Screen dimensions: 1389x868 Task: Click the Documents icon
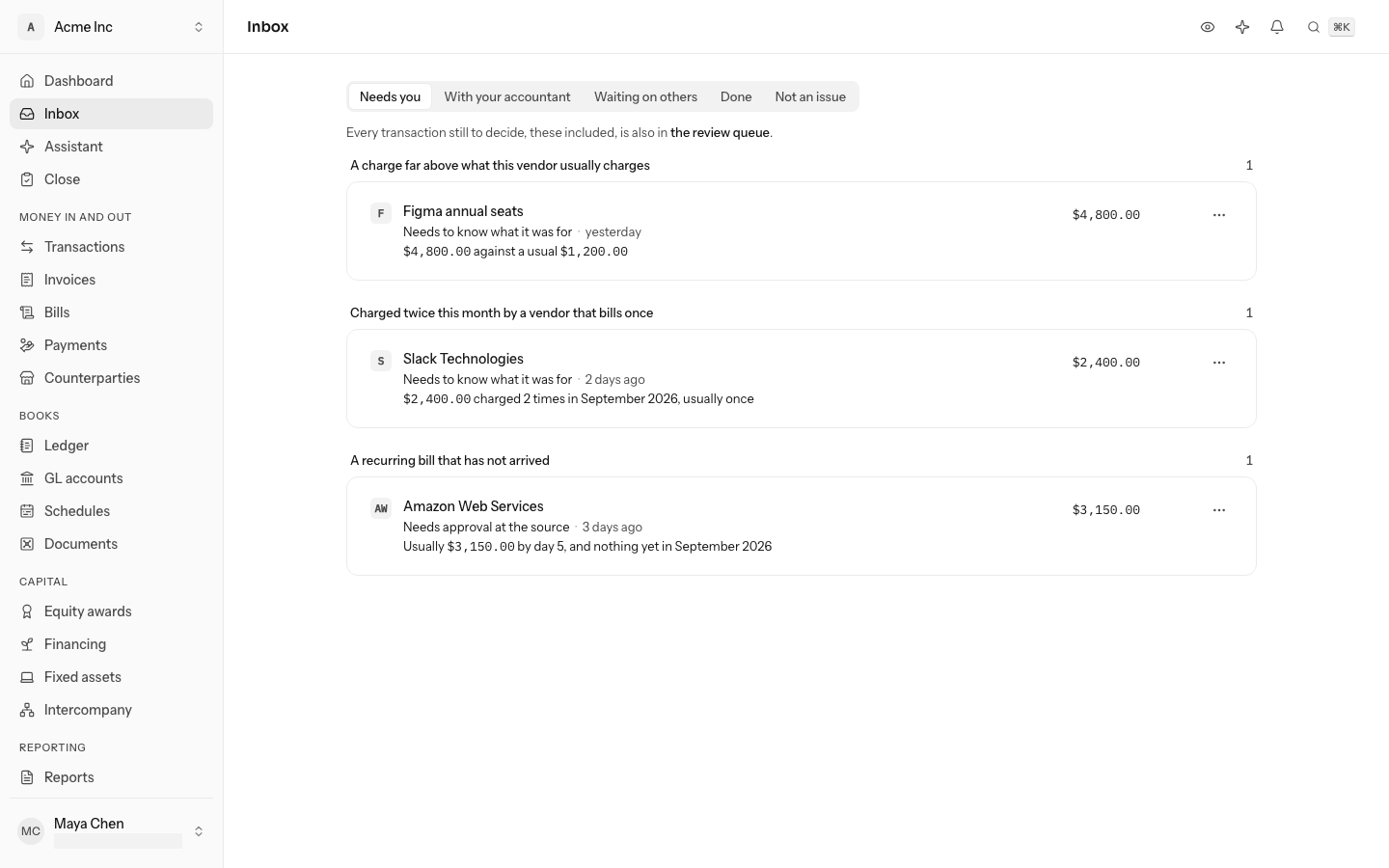point(27,544)
